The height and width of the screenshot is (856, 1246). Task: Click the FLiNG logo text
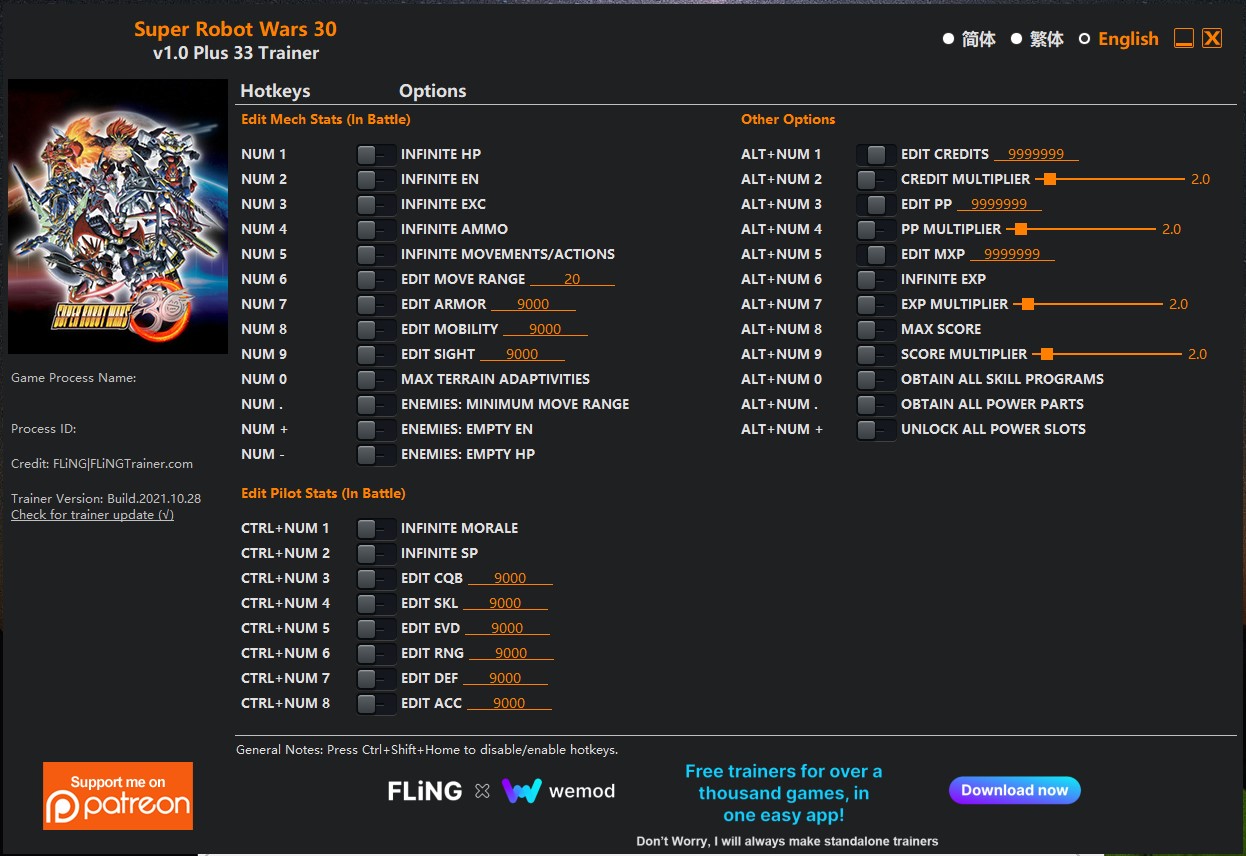(x=425, y=791)
